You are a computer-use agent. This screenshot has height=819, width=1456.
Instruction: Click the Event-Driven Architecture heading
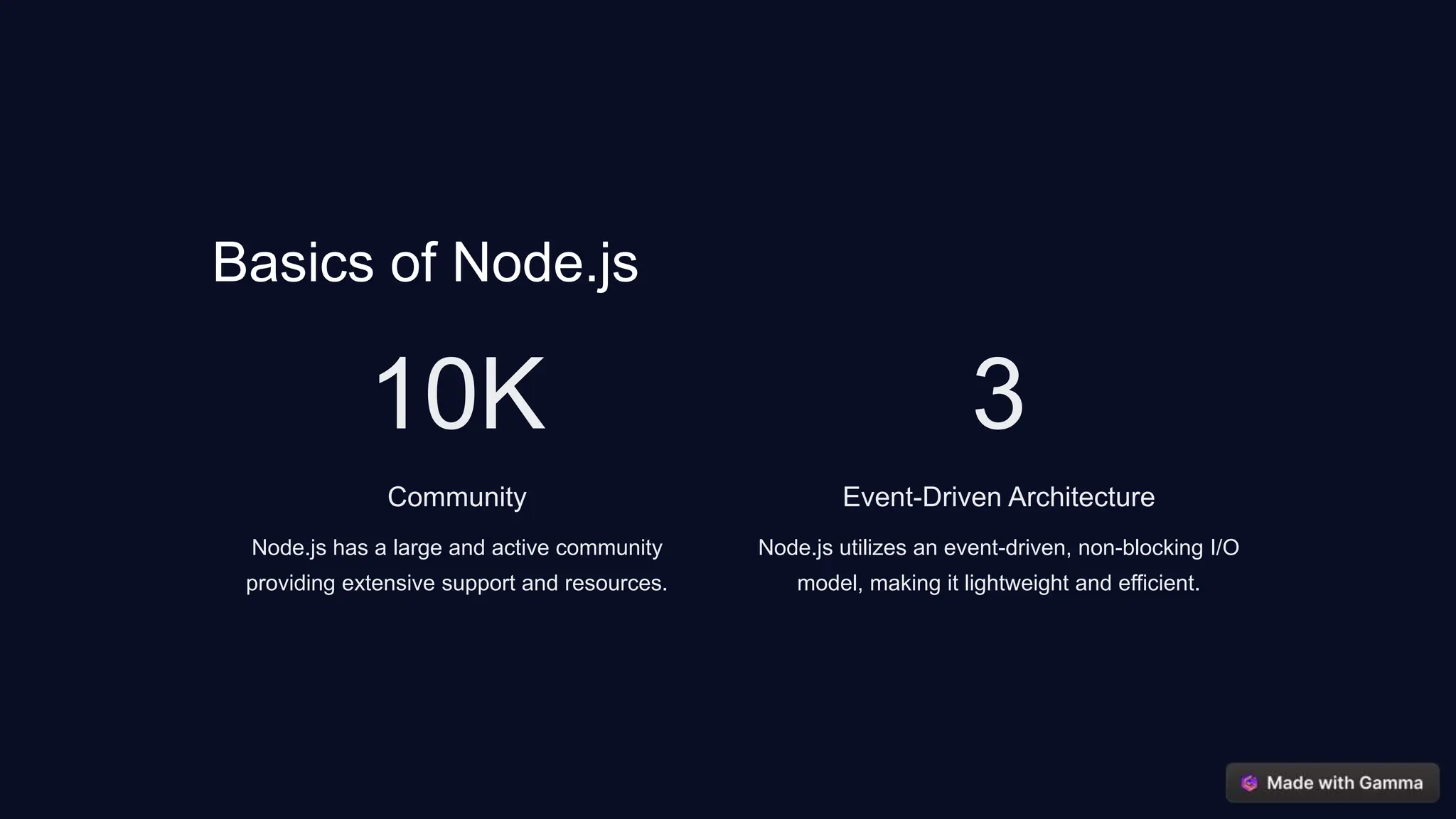pos(998,497)
